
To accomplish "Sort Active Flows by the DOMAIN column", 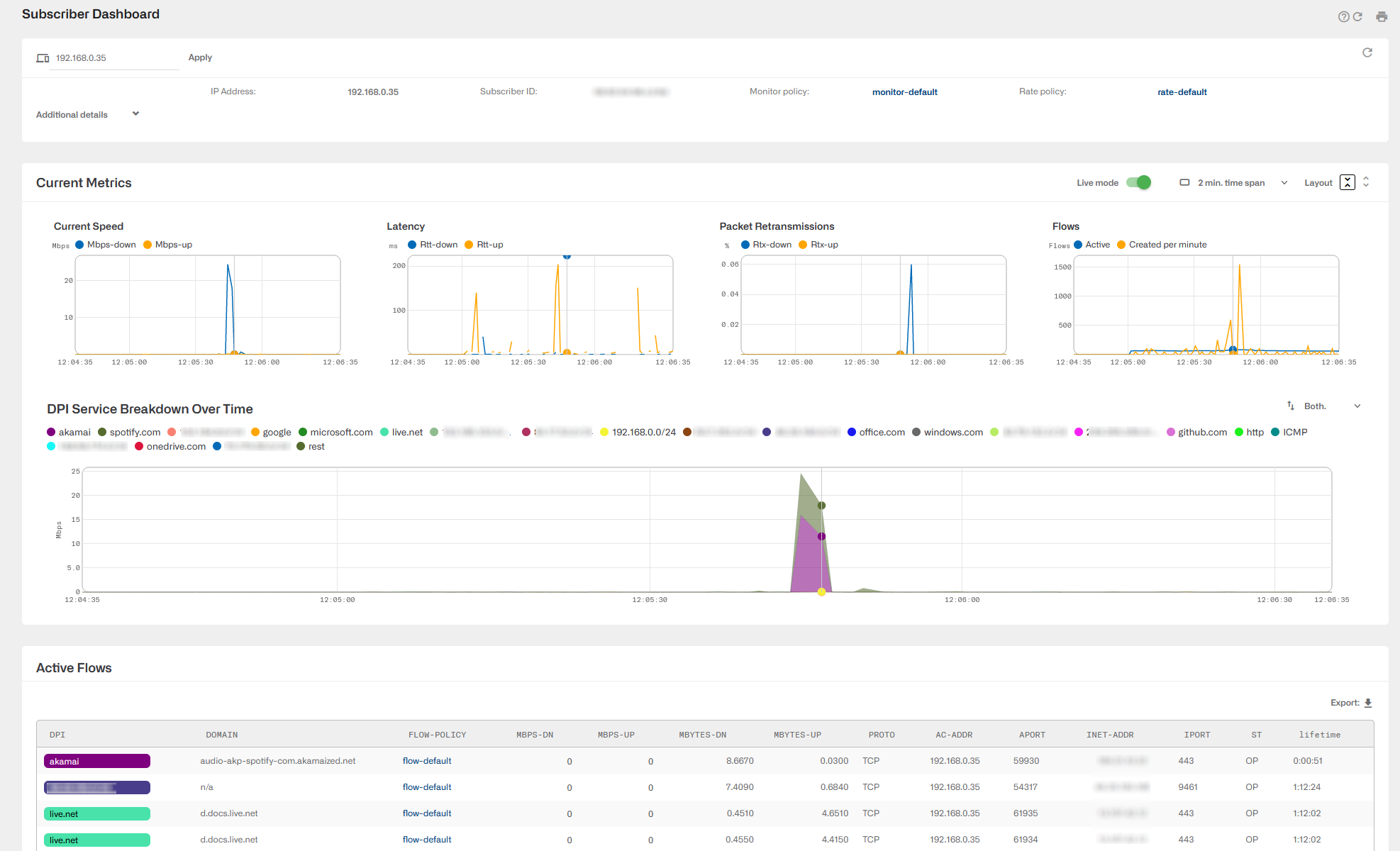I will point(222,735).
